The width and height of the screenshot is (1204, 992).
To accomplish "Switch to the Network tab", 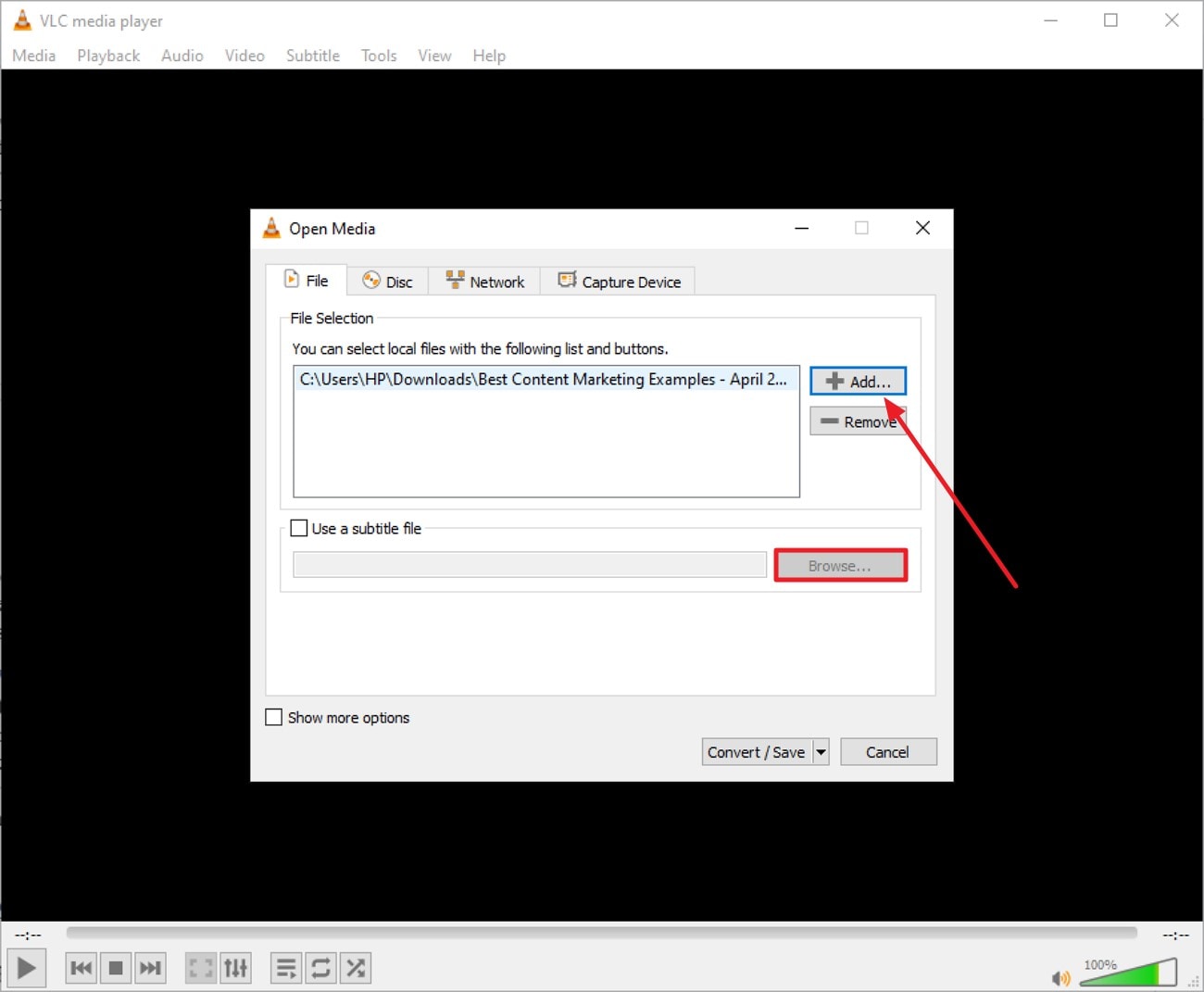I will click(484, 281).
